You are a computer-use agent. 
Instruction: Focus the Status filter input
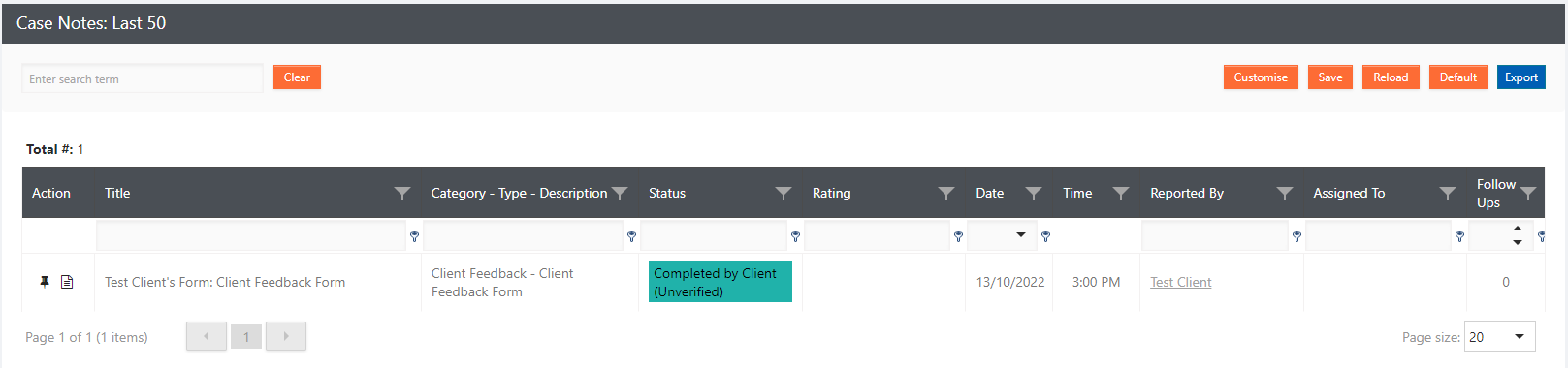pos(714,235)
